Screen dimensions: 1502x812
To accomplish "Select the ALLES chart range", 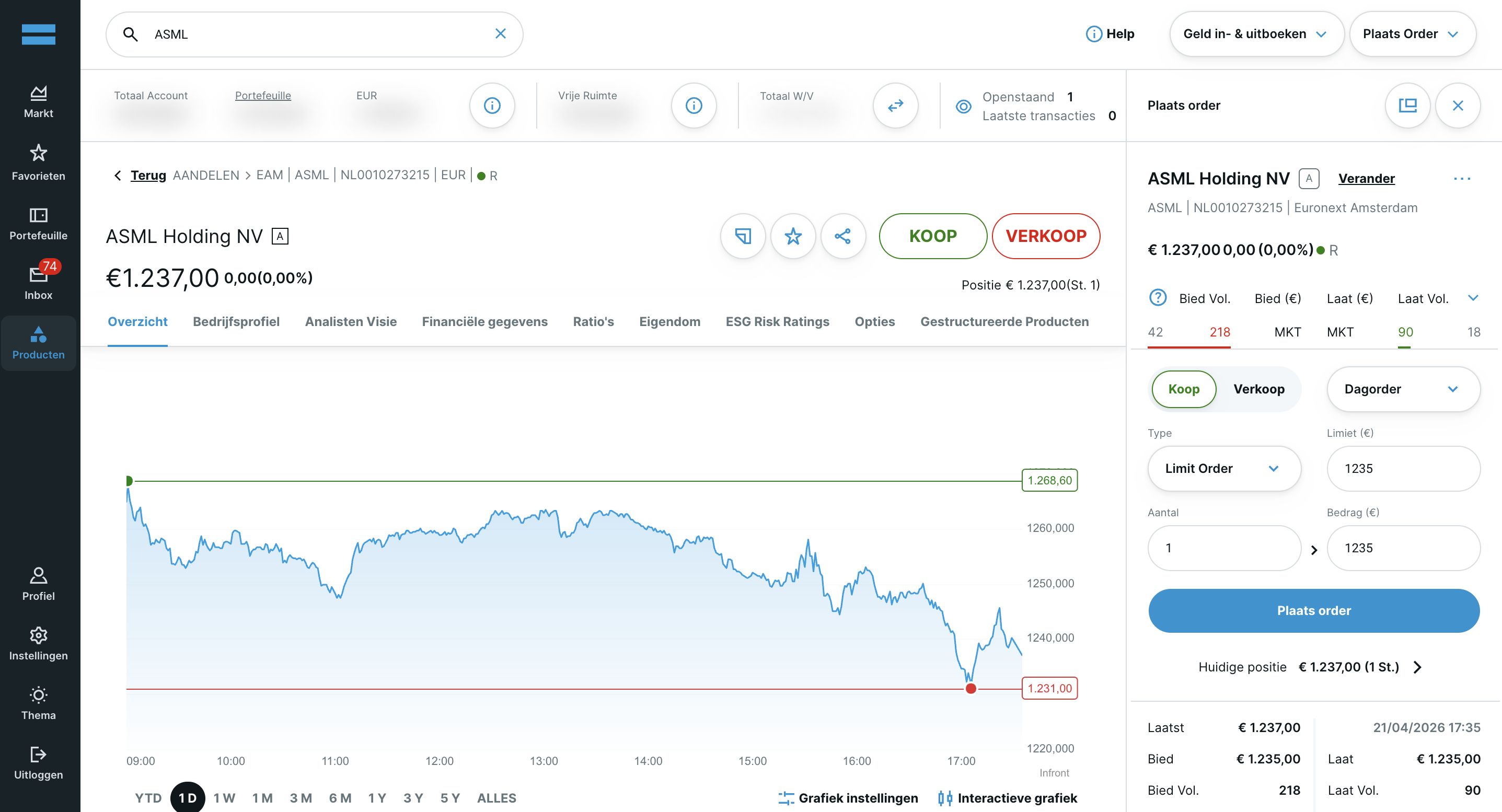I will click(x=496, y=798).
